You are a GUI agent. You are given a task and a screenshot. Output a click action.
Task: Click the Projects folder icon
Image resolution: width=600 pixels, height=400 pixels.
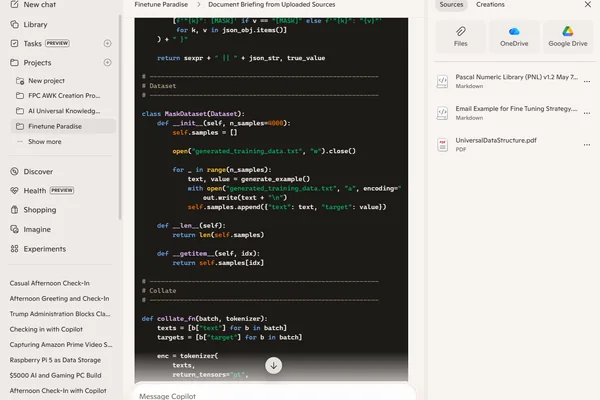pyautogui.click(x=14, y=62)
